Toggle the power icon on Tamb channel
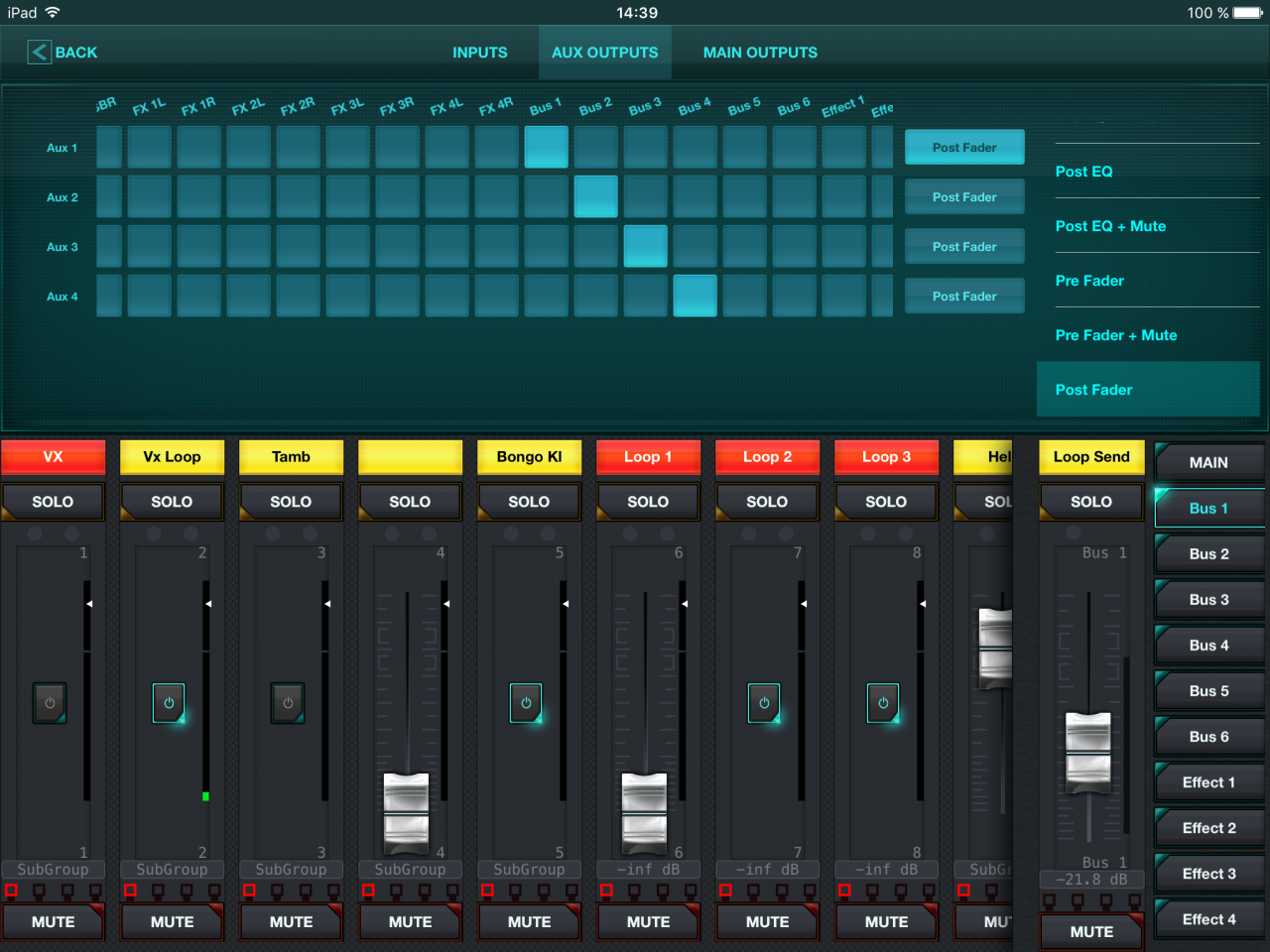 coord(288,703)
